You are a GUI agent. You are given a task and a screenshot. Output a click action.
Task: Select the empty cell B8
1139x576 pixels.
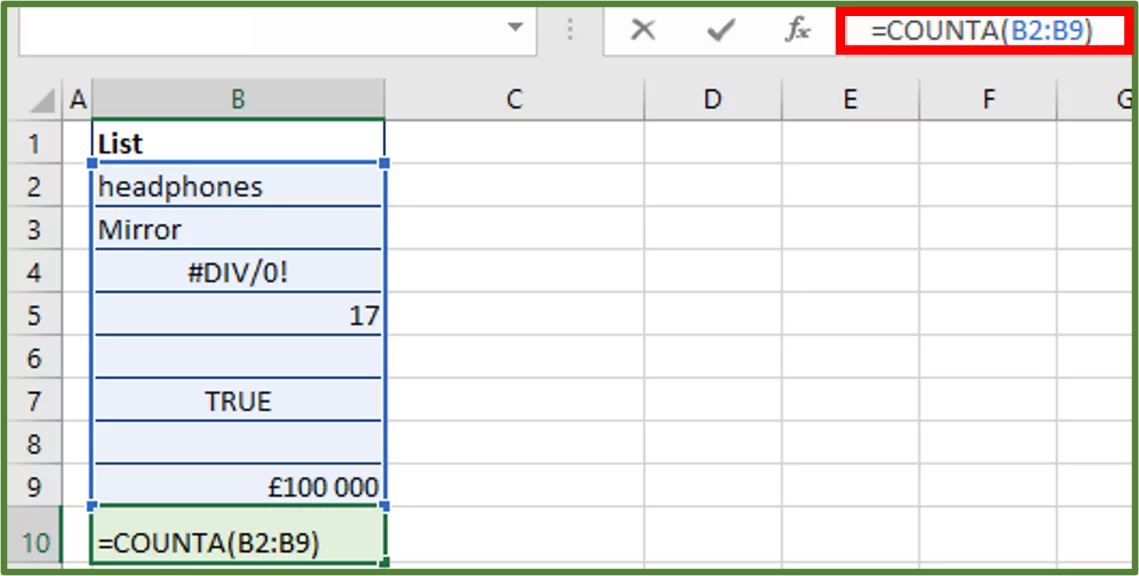[237, 444]
